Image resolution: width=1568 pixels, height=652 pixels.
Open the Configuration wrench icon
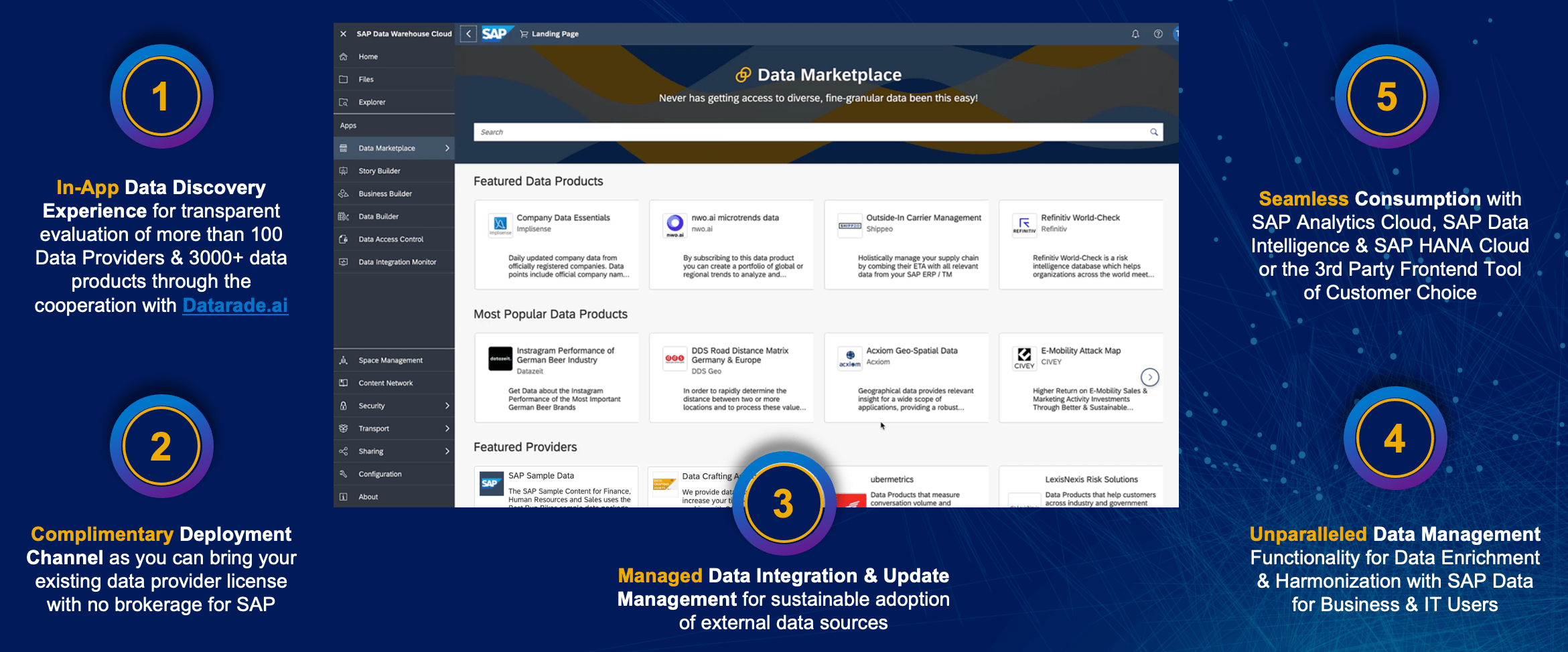(x=344, y=475)
